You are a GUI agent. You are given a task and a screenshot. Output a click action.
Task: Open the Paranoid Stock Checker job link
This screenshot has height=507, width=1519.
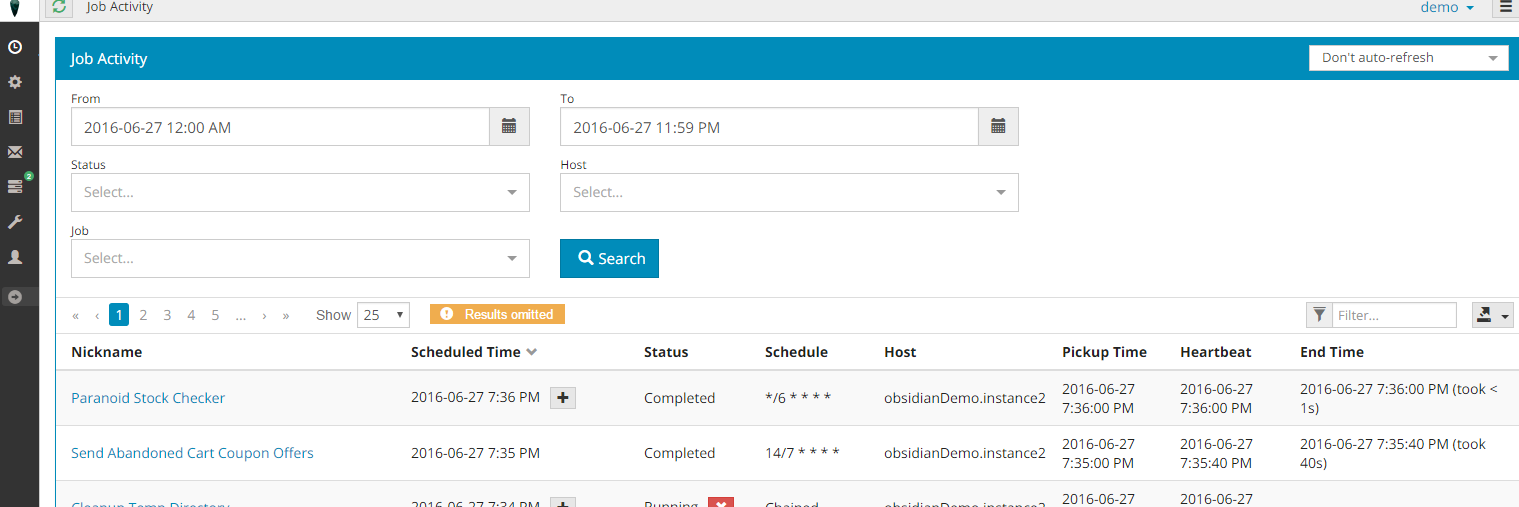(x=148, y=398)
